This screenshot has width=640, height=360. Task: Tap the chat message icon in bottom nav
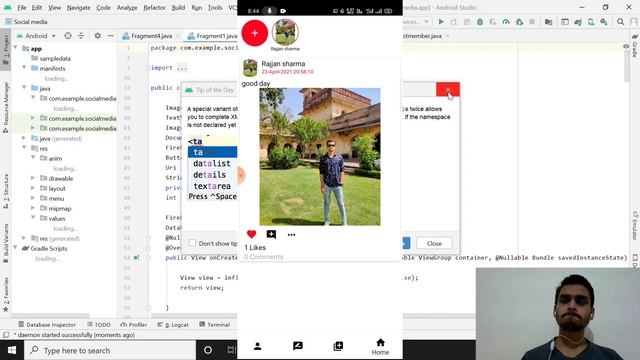pos(298,346)
